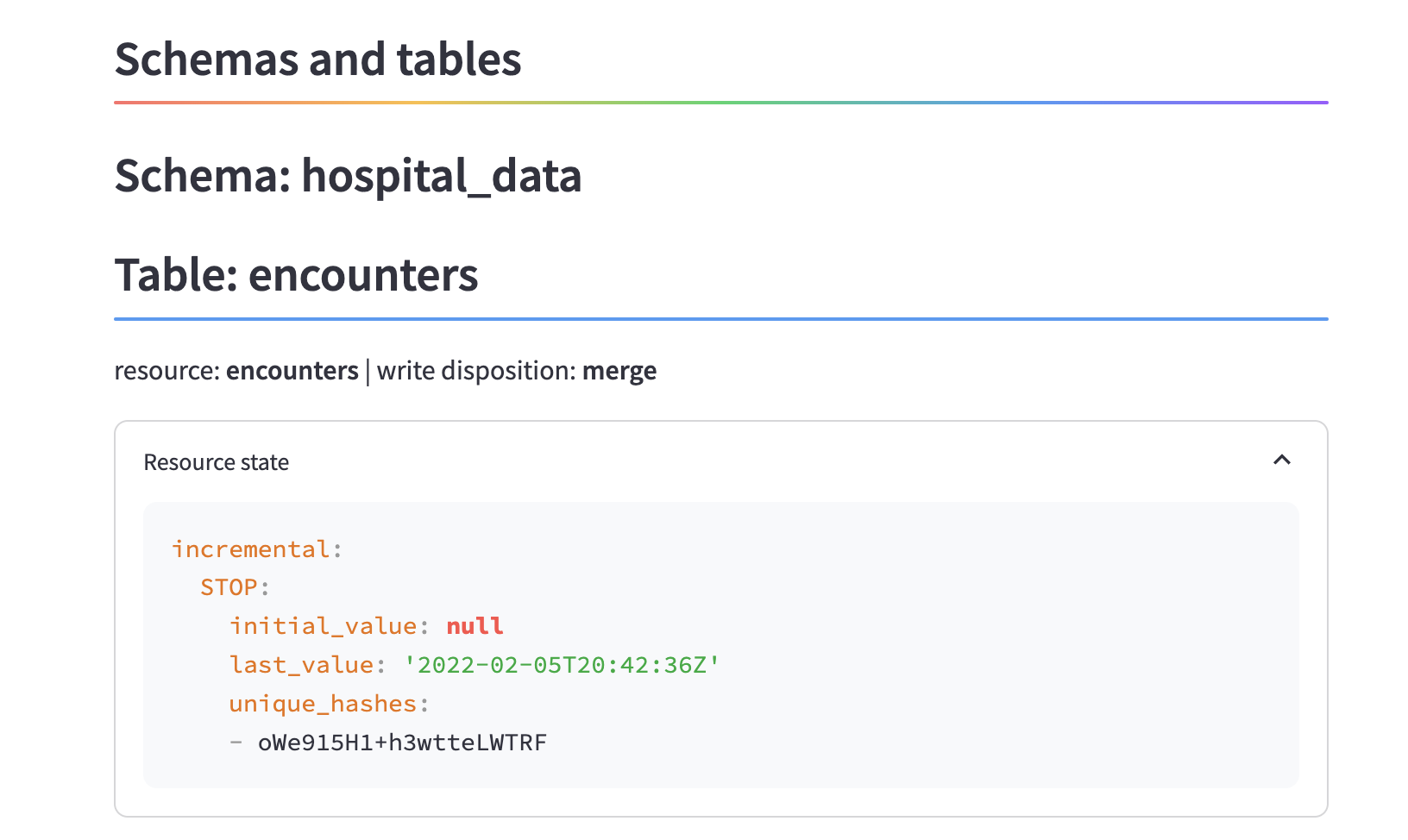
Task: Click the write disposition label text
Action: point(476,371)
